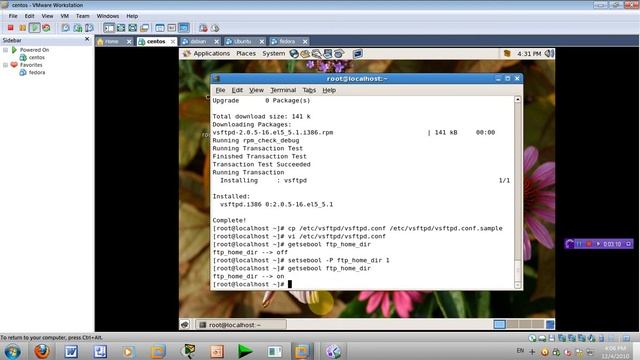The image size is (640, 360).
Task: Open the Snapshot Manager toolbar icon
Action: coord(89,28)
